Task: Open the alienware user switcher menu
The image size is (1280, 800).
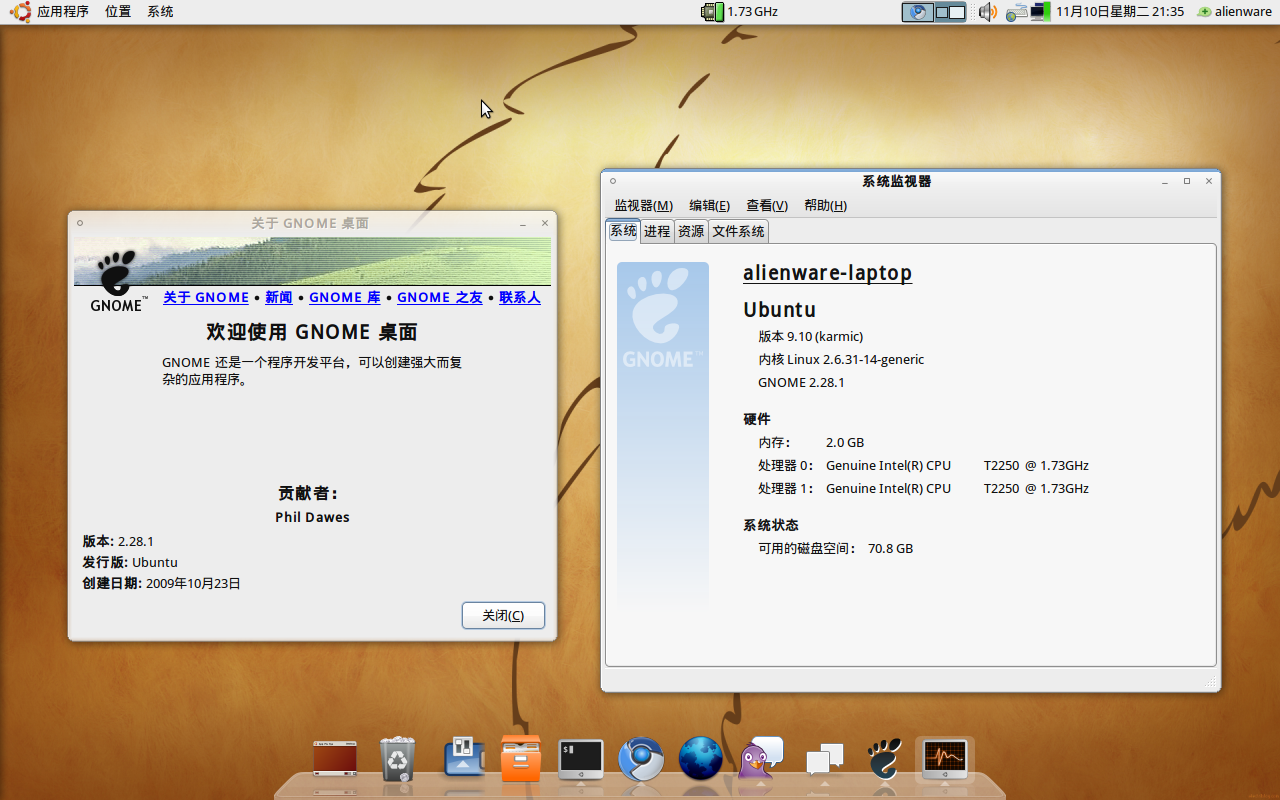Action: click(1234, 12)
